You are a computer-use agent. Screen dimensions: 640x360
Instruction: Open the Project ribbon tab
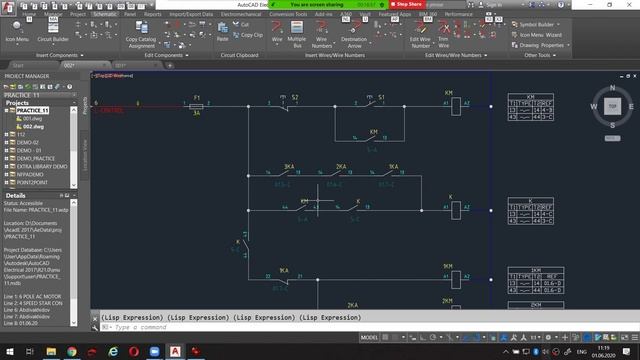click(x=78, y=14)
